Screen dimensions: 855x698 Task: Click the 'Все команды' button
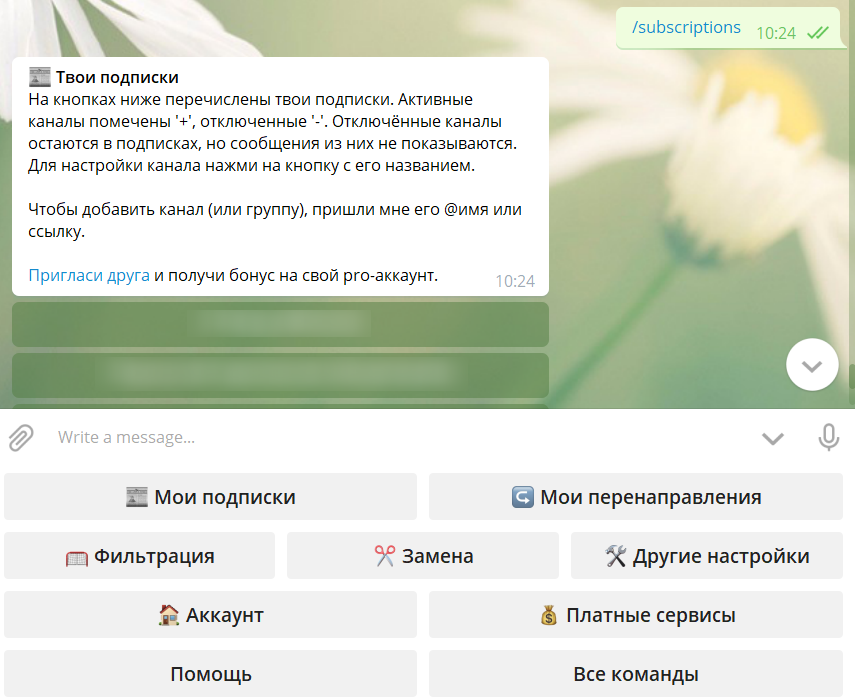pyautogui.click(x=637, y=674)
